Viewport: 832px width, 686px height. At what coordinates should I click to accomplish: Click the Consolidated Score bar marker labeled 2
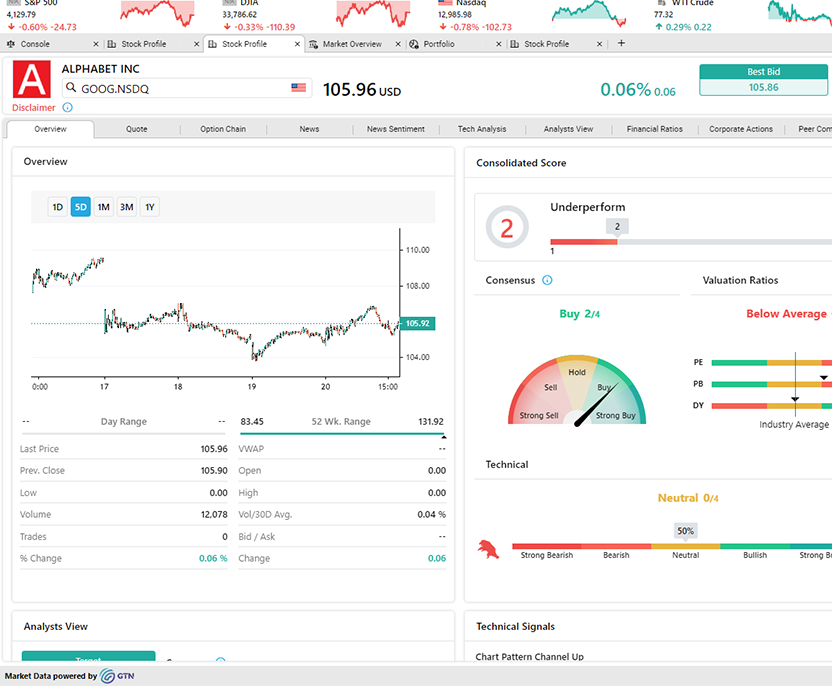(617, 227)
